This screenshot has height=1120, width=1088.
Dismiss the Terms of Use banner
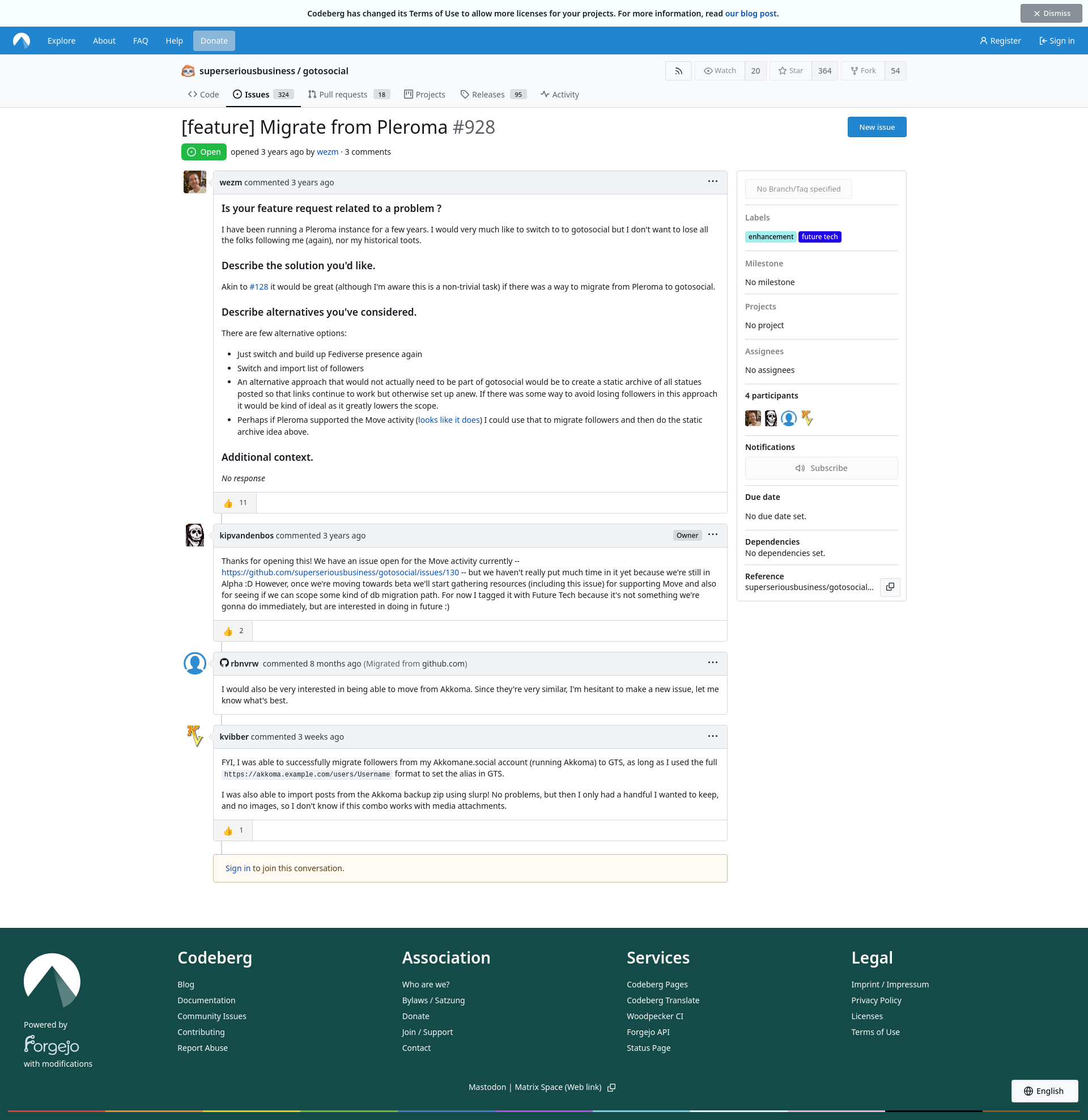click(1050, 13)
